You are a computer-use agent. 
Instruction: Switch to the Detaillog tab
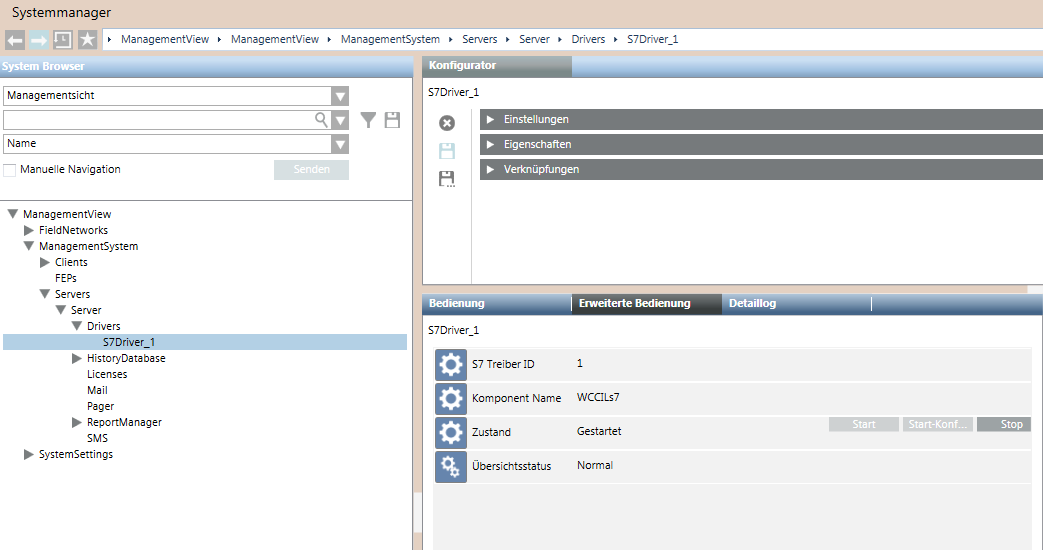tap(752, 304)
